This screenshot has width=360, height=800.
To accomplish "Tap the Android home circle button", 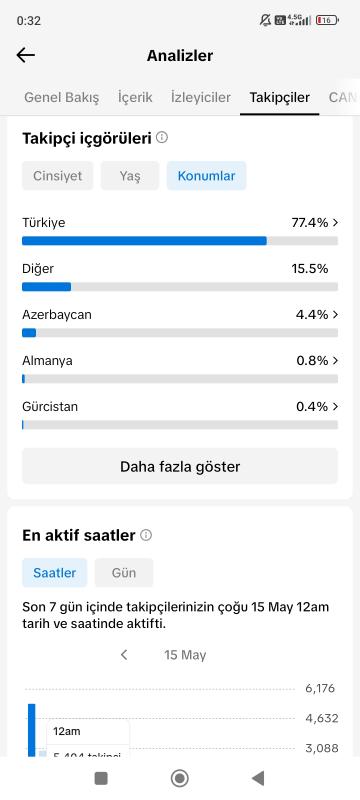I will pos(179,778).
